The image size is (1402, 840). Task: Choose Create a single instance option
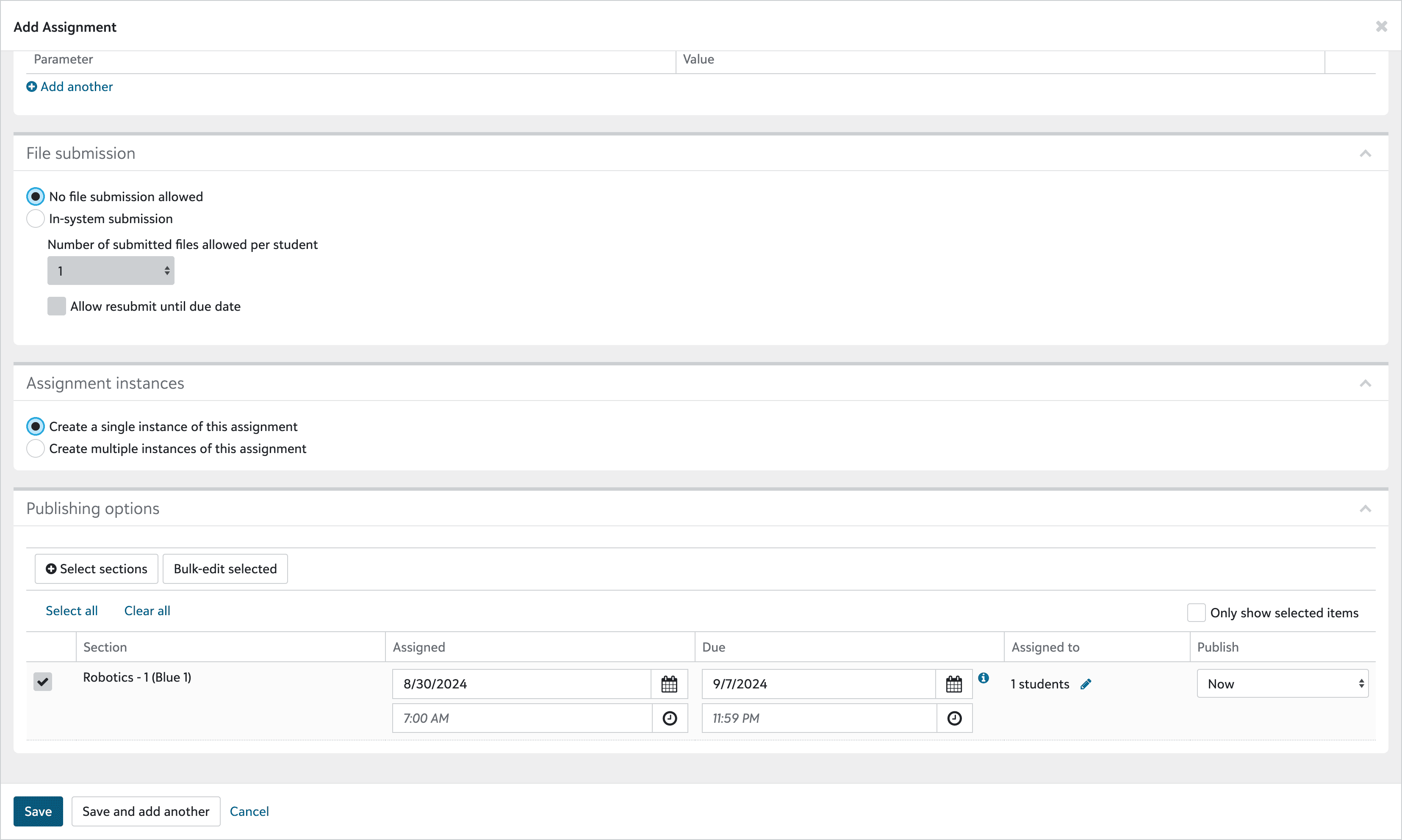pyautogui.click(x=36, y=426)
